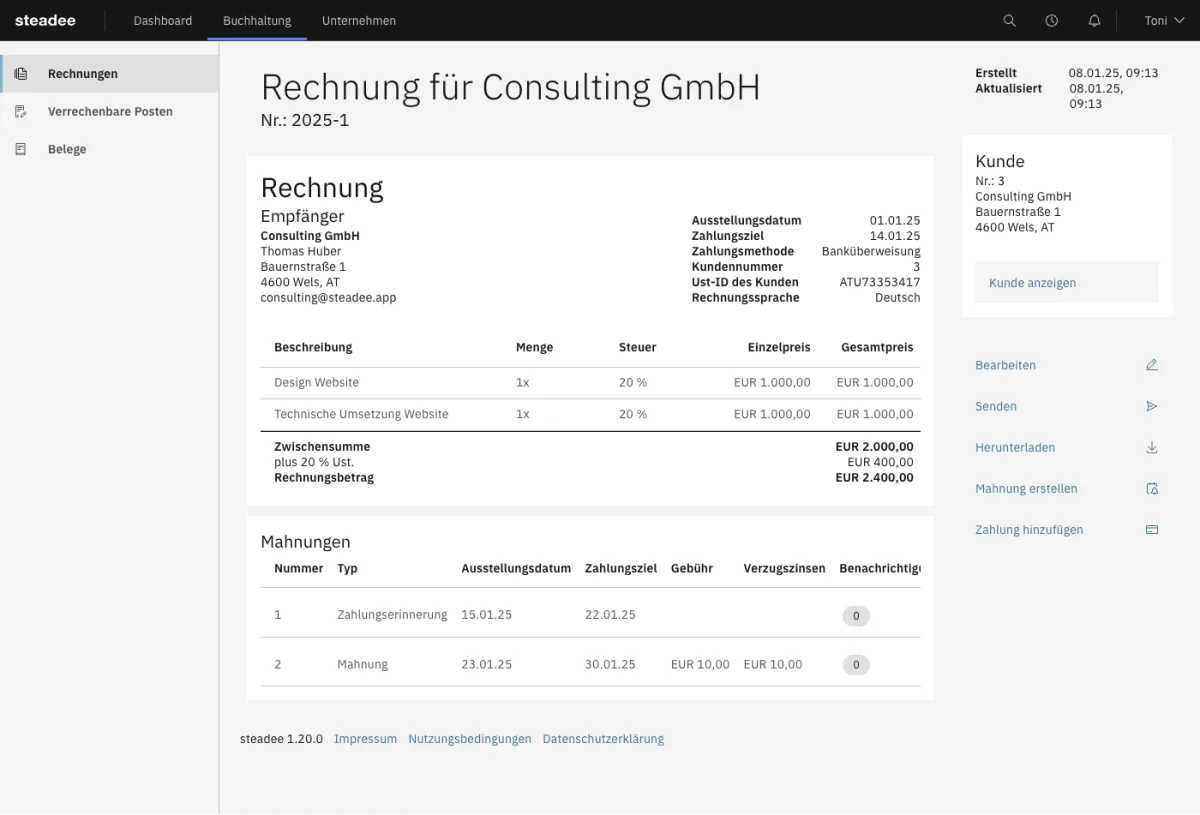Open the Impressum link
This screenshot has width=1200, height=815.
point(365,739)
